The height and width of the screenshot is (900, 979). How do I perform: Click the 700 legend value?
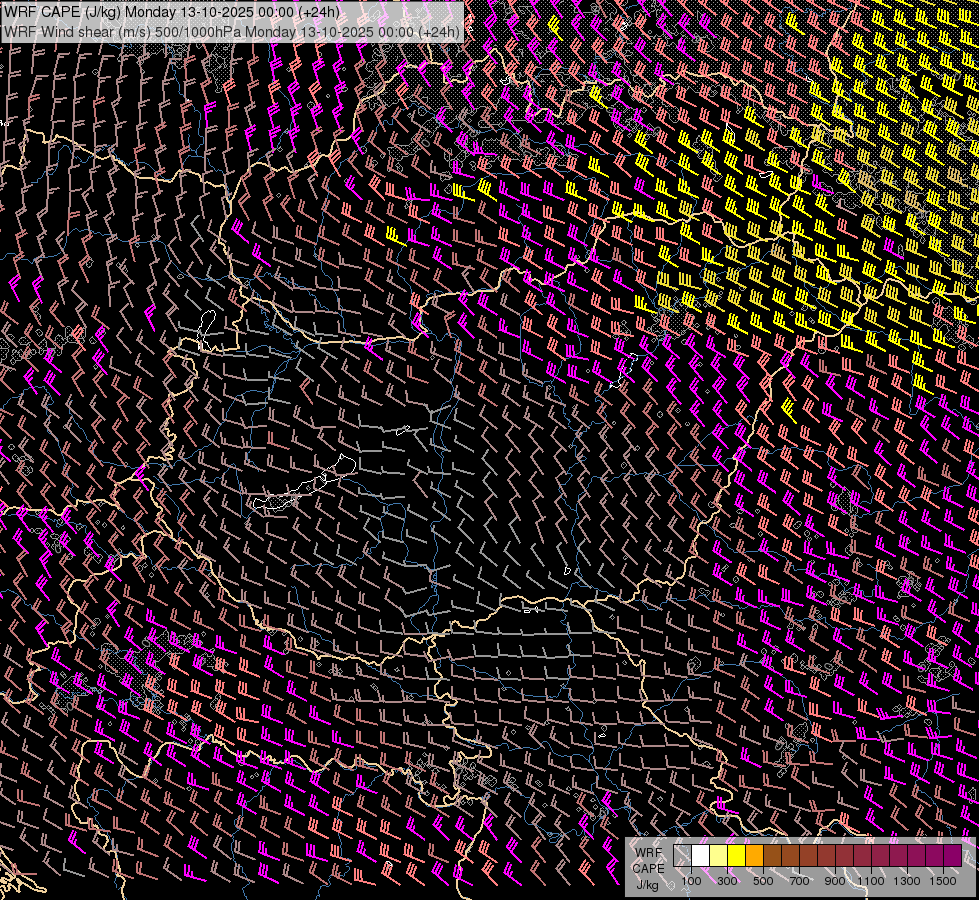click(799, 881)
